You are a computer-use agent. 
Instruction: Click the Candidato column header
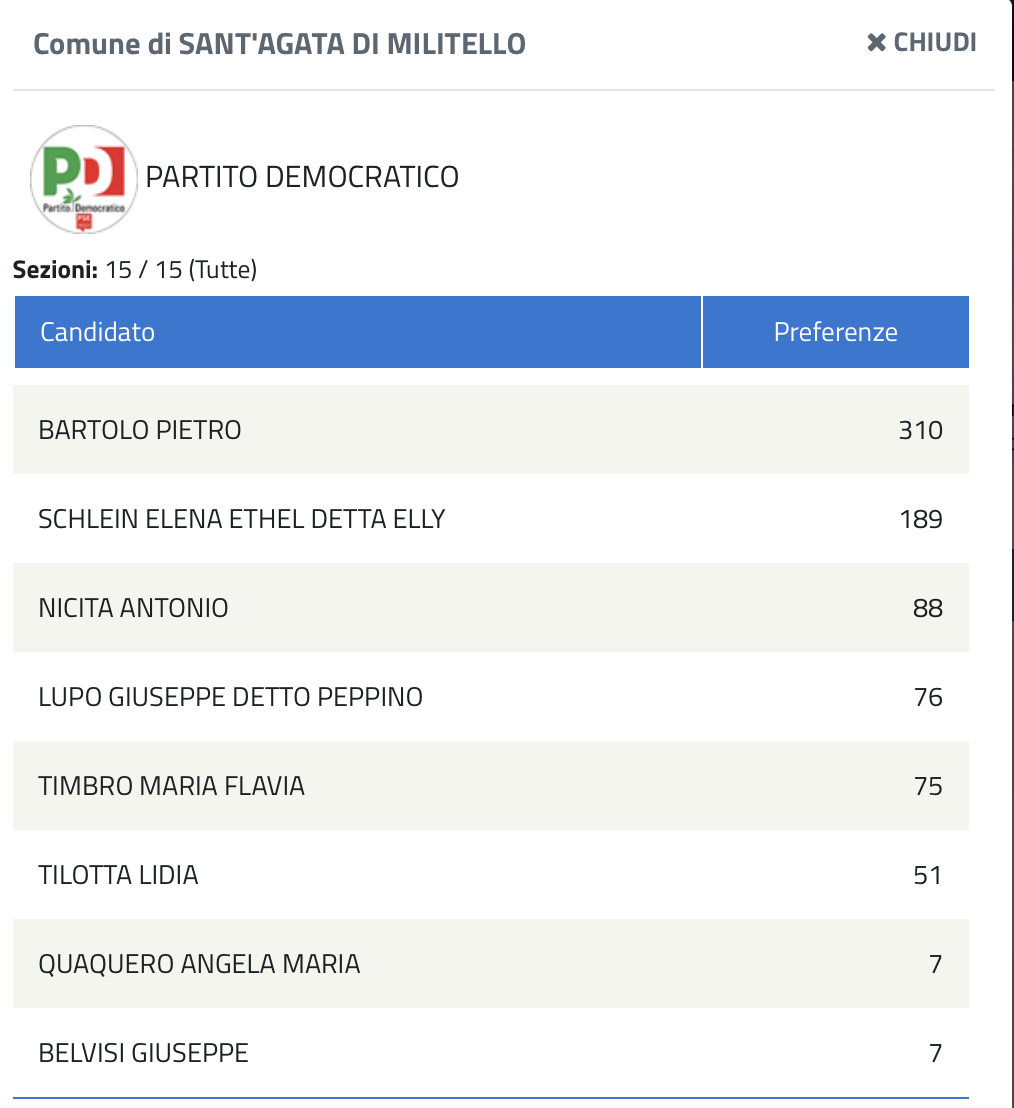[x=98, y=332]
